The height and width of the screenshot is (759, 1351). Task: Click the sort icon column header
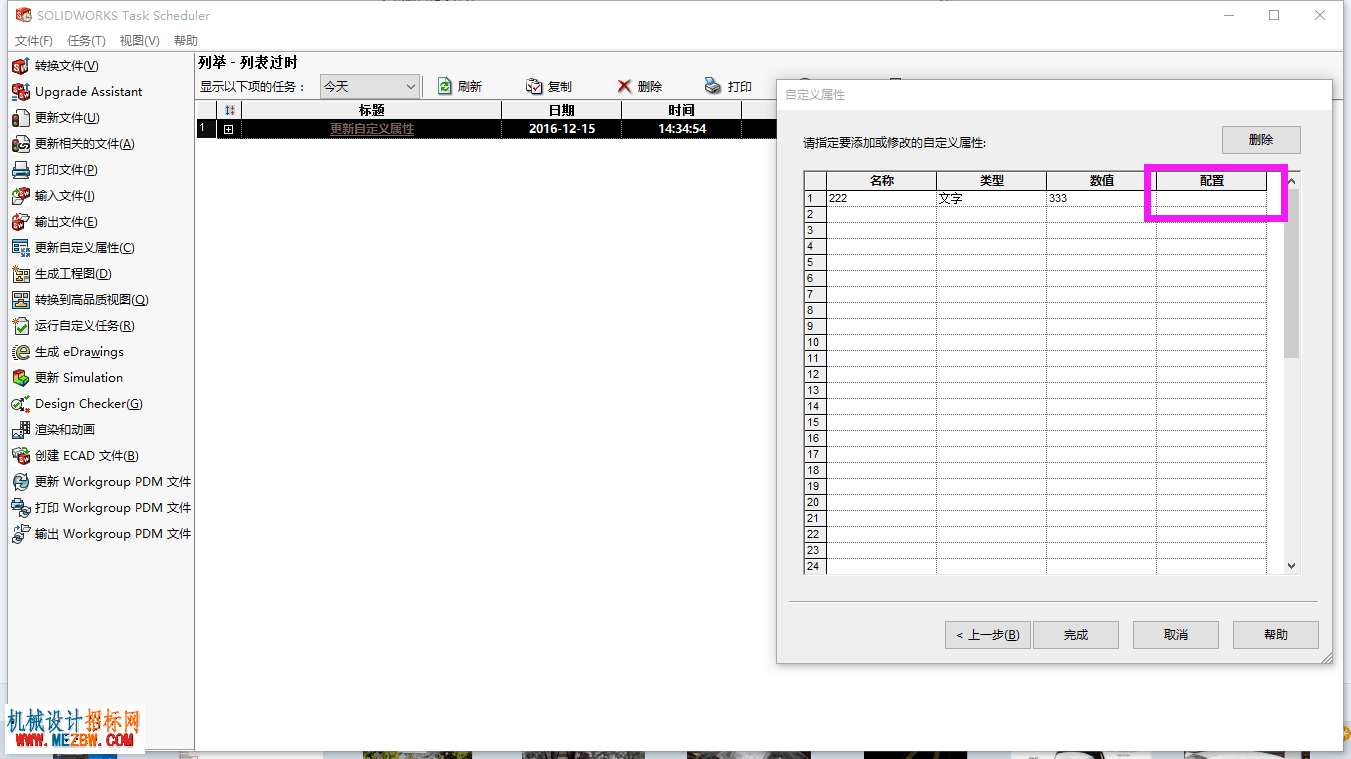pyautogui.click(x=230, y=110)
